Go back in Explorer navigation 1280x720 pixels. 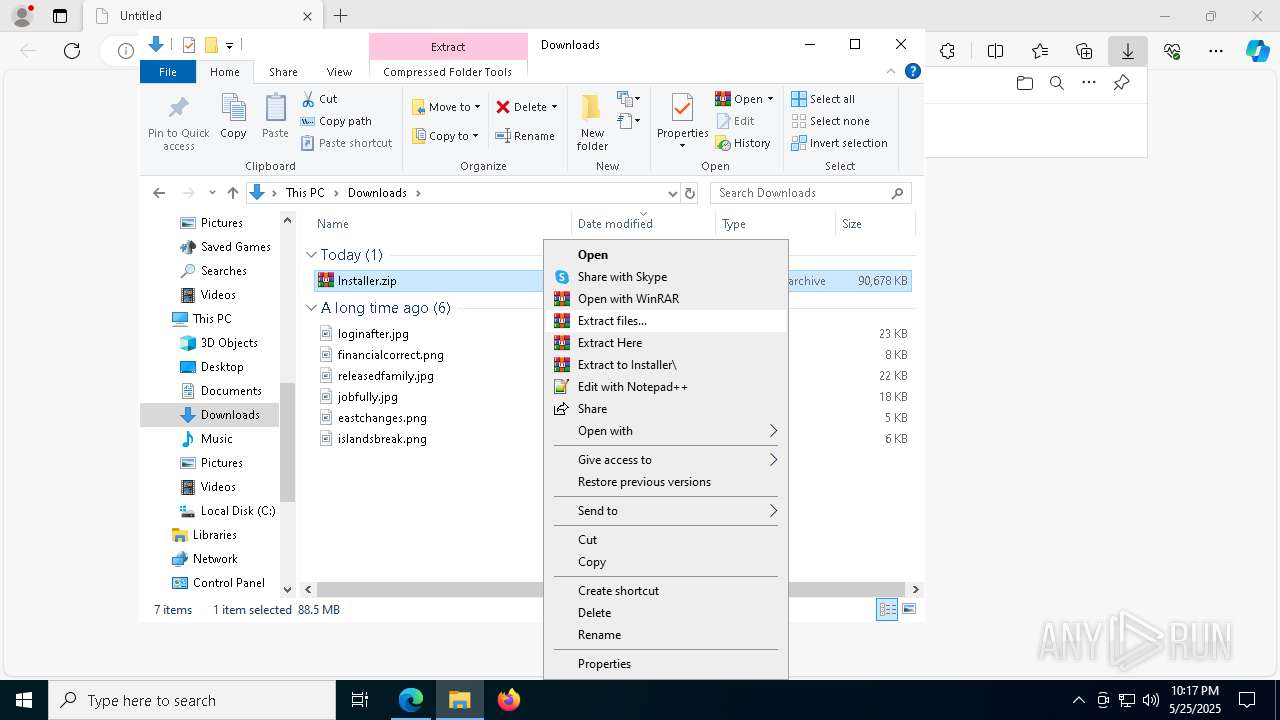(x=159, y=193)
